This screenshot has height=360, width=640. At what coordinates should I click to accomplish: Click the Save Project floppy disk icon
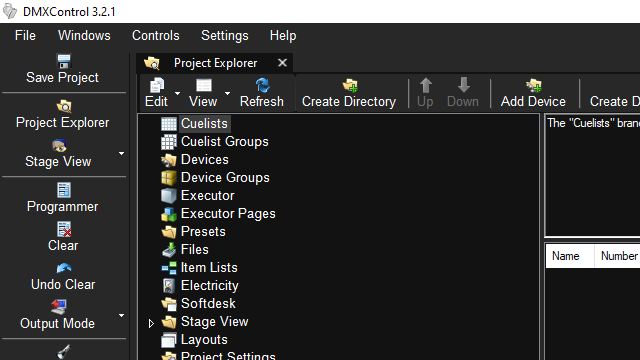[64, 61]
